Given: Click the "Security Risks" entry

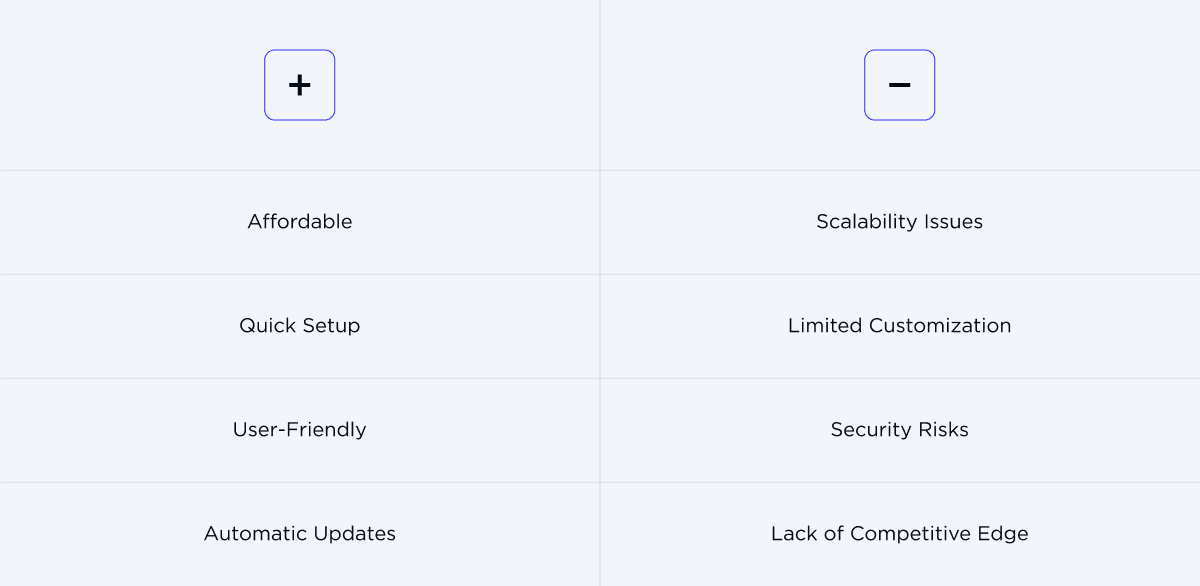Looking at the screenshot, I should click(899, 430).
